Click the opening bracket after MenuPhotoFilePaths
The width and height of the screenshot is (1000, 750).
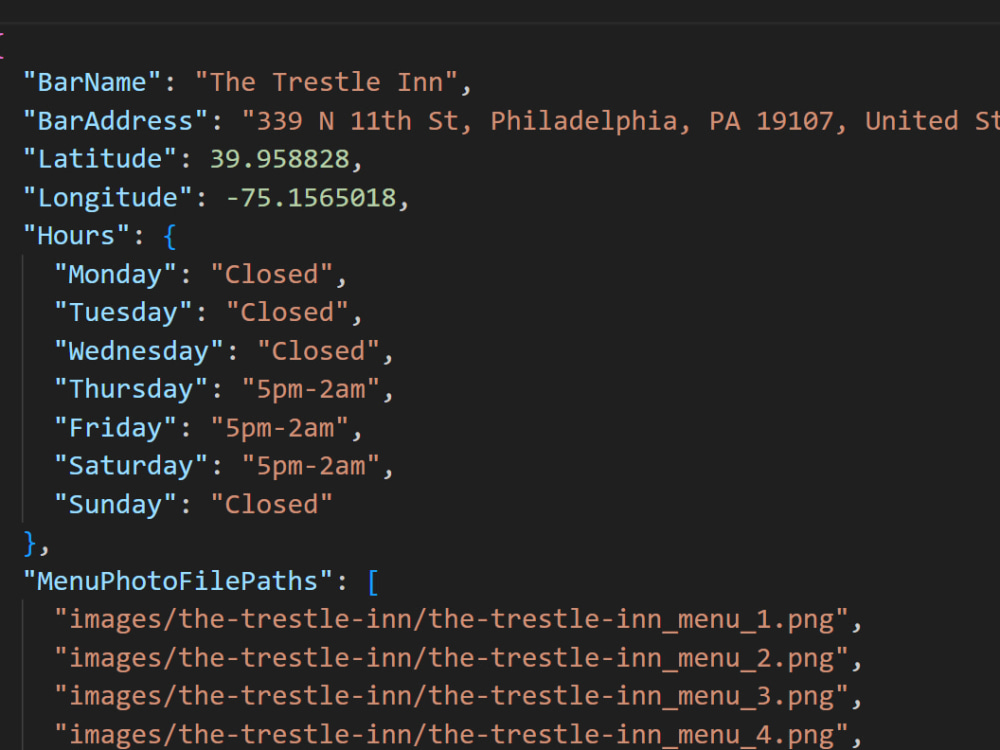[373, 582]
